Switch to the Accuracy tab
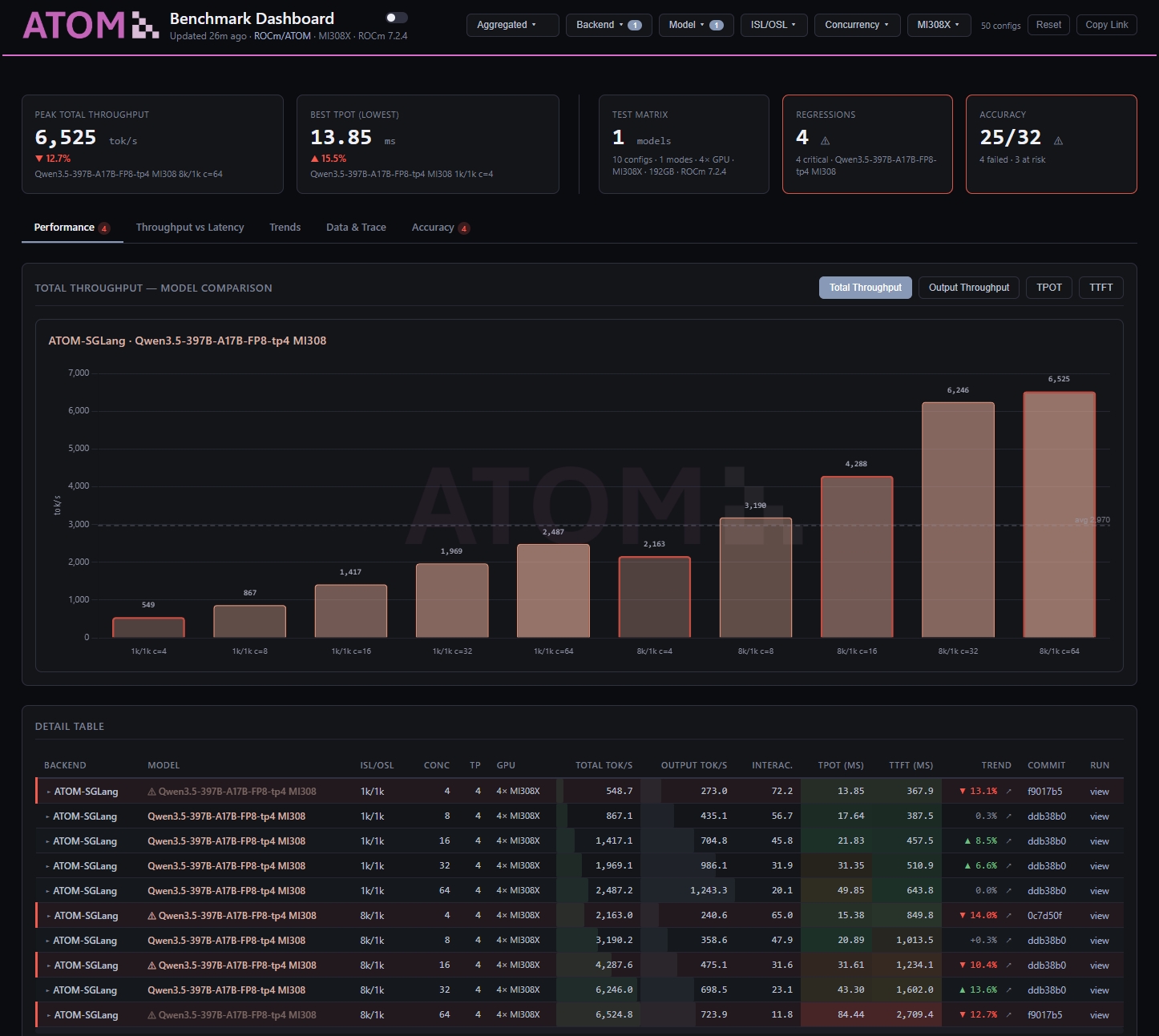 440,228
